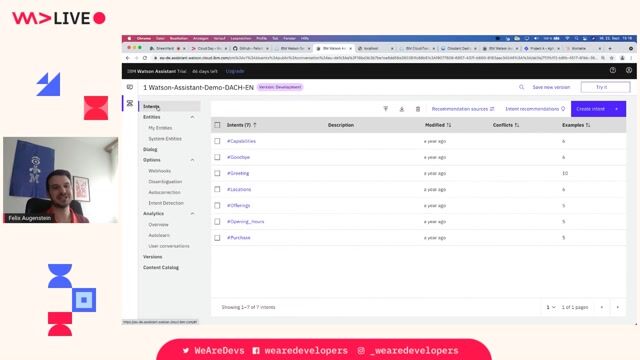Check the #Greeting intent checkbox

click(217, 173)
